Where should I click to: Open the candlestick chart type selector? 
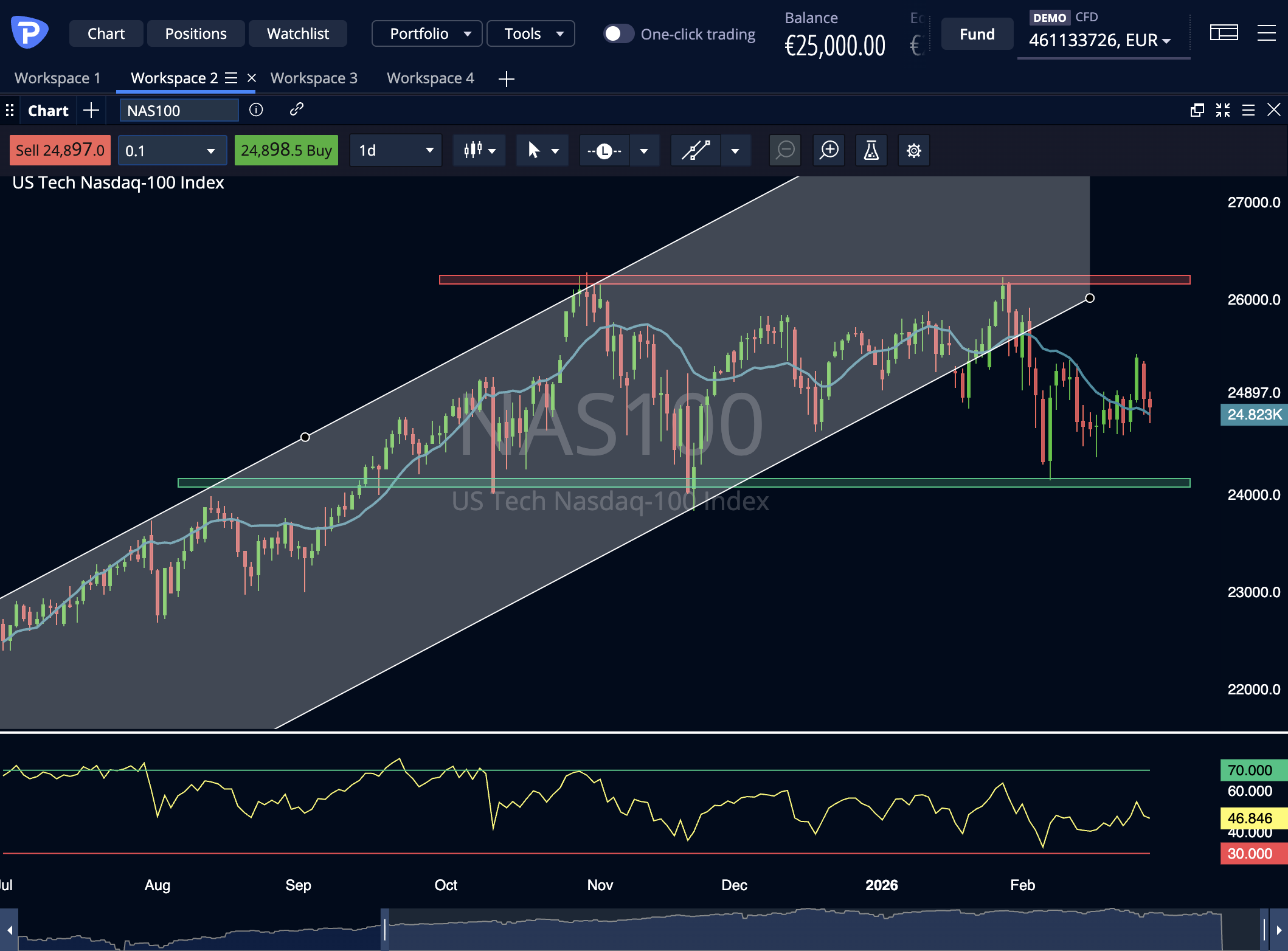479,150
